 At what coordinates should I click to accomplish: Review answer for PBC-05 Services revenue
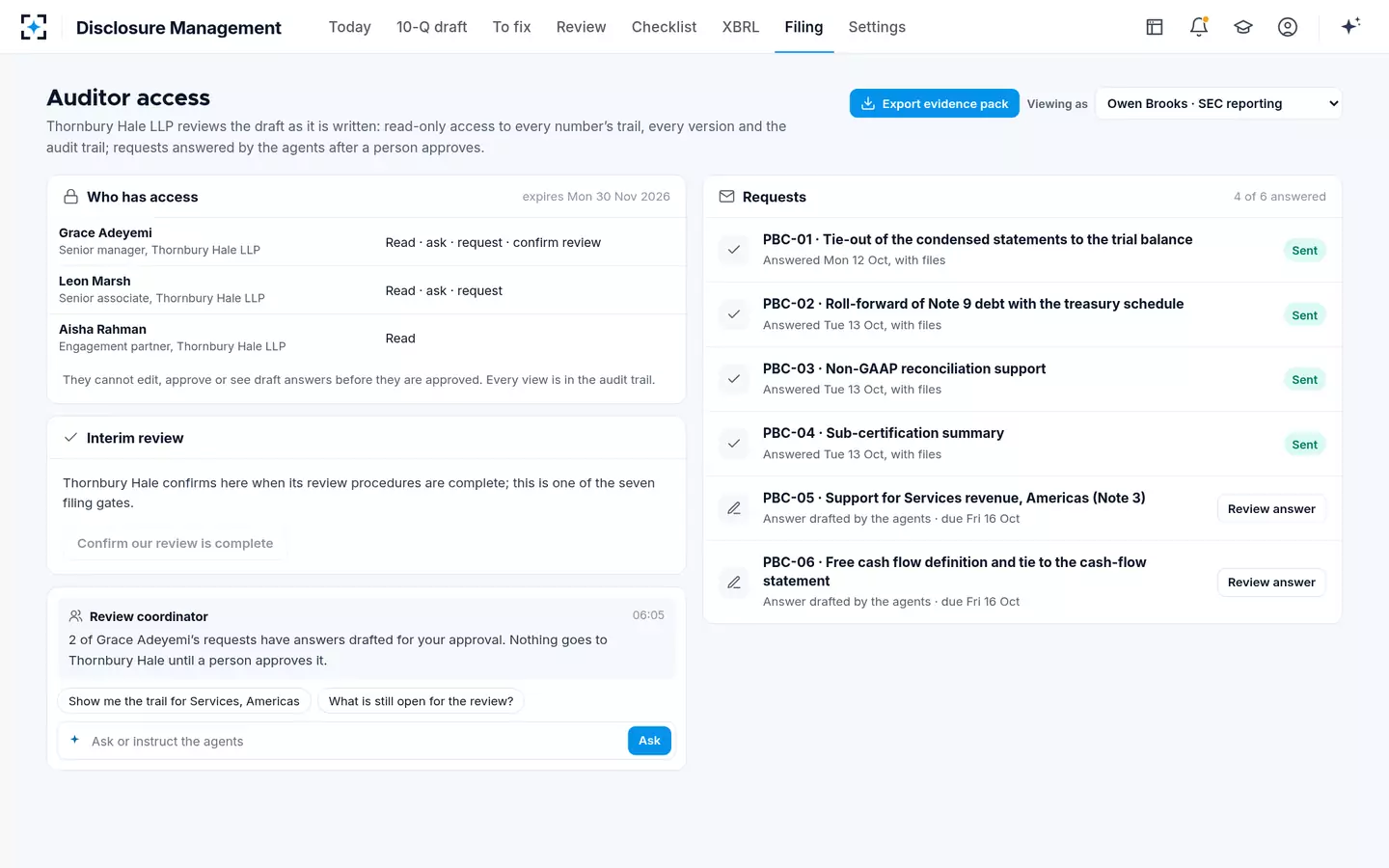(x=1271, y=508)
